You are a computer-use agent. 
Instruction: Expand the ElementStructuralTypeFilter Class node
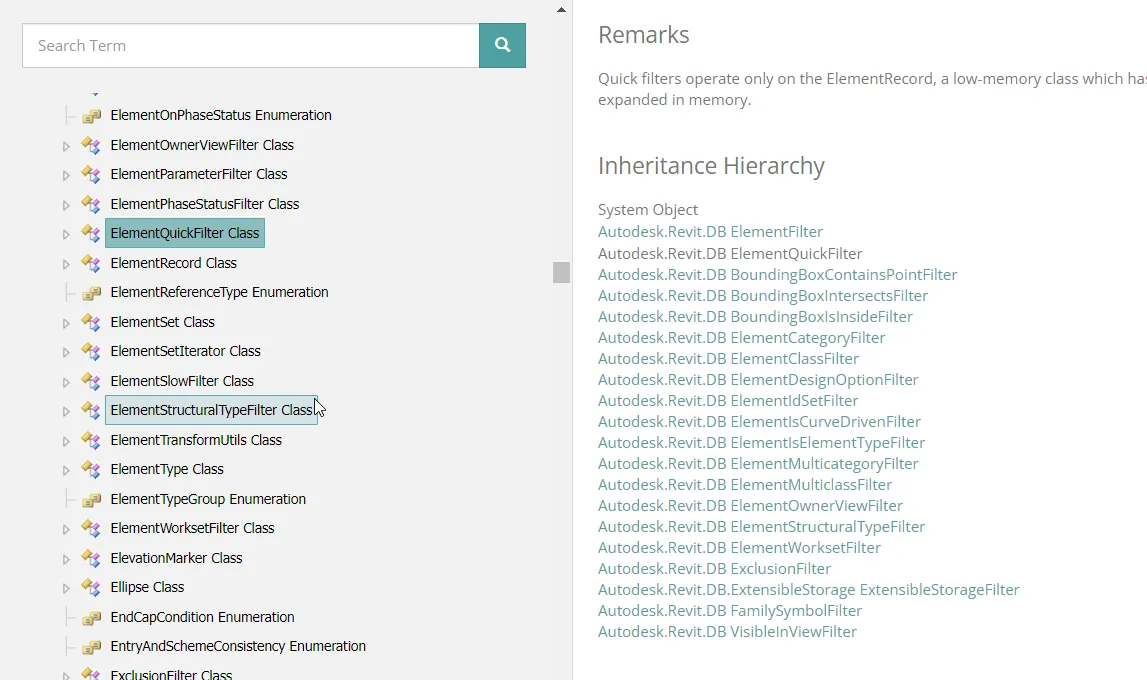(x=66, y=412)
